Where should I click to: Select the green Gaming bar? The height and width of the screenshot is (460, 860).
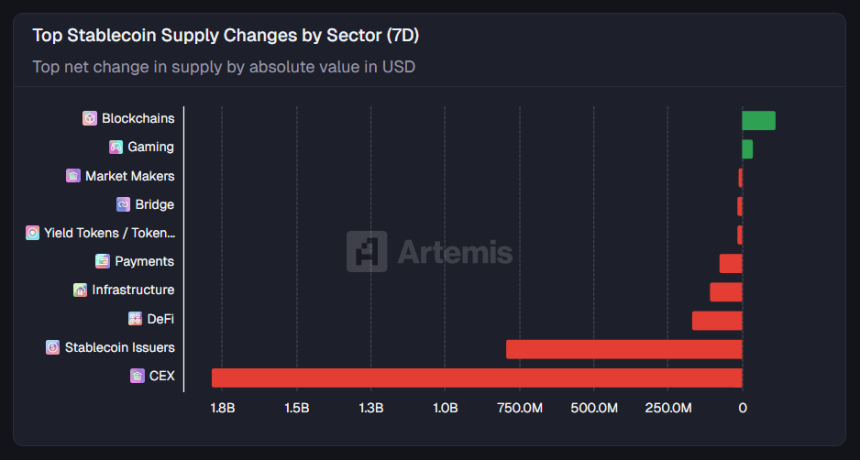(747, 149)
